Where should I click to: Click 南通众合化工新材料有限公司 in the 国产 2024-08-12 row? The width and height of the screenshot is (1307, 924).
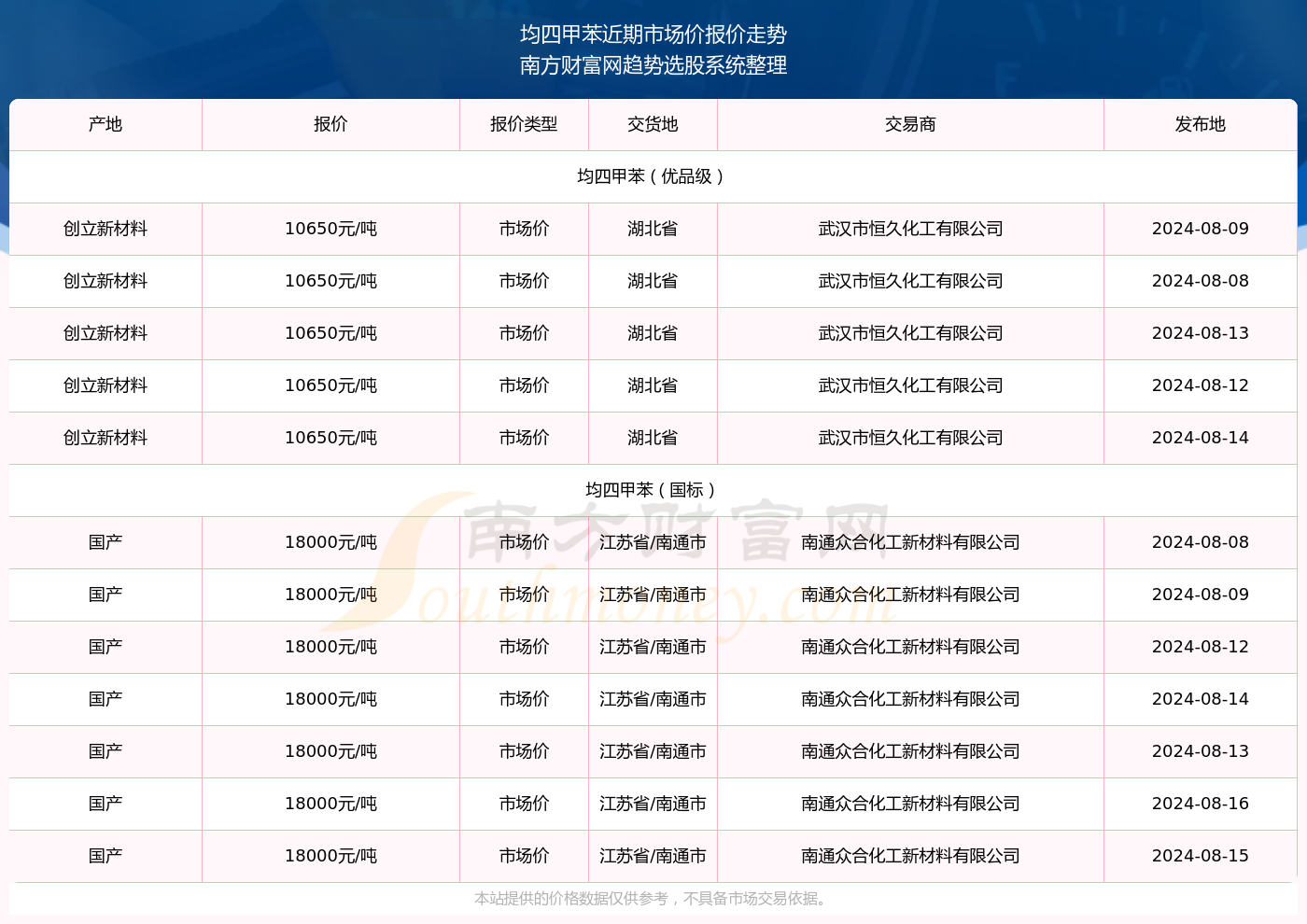click(910, 647)
